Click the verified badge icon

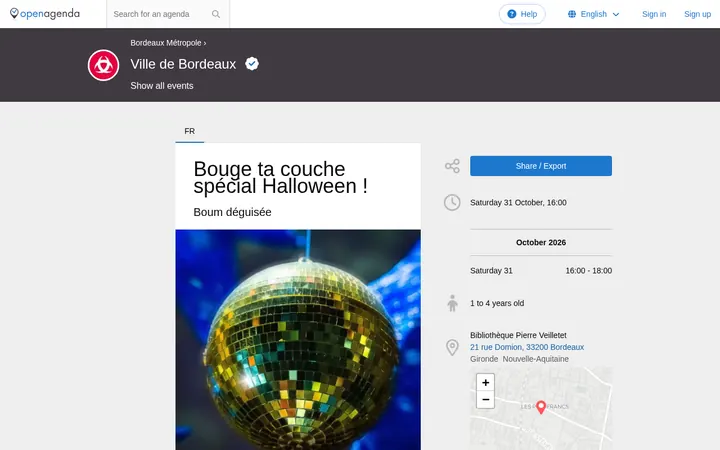pos(252,64)
